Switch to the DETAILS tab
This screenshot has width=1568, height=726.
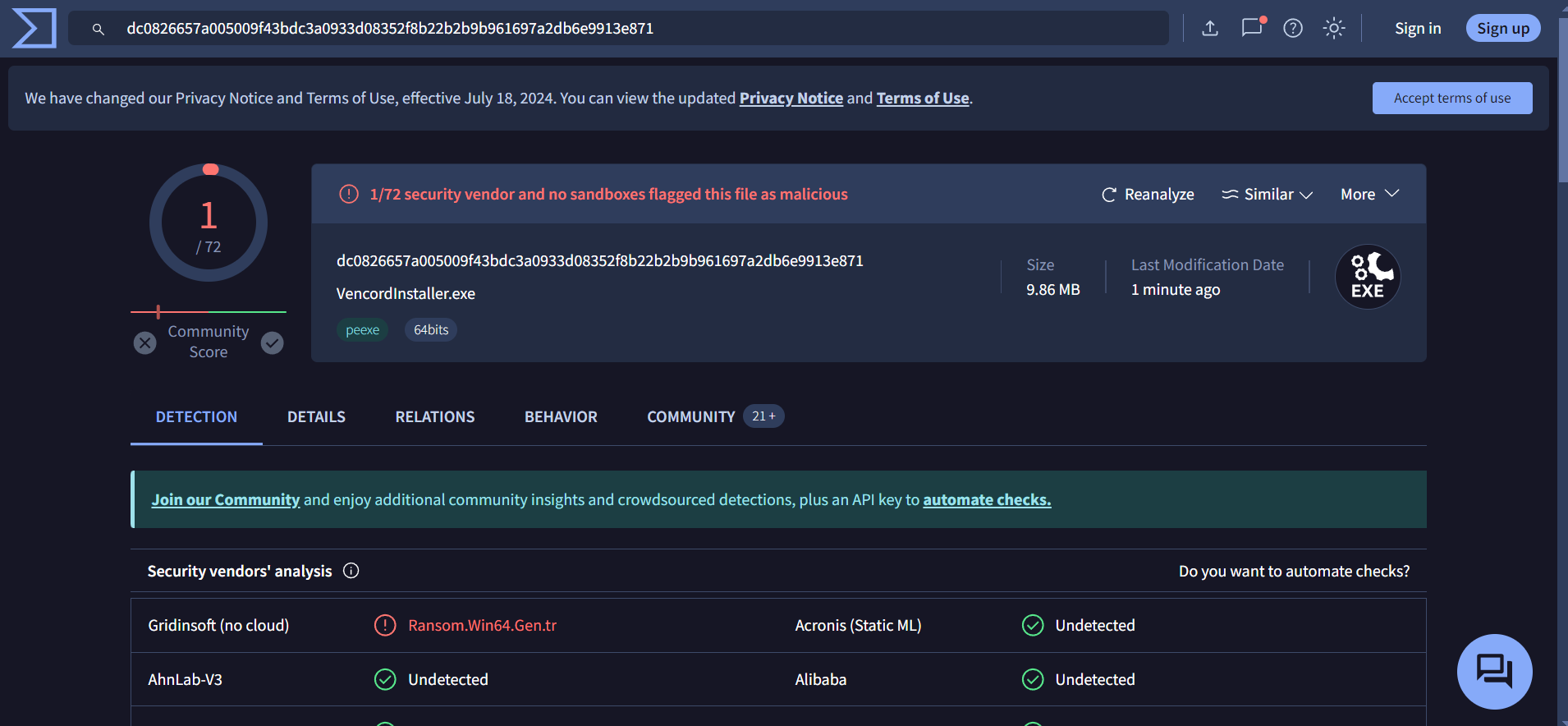coord(316,417)
